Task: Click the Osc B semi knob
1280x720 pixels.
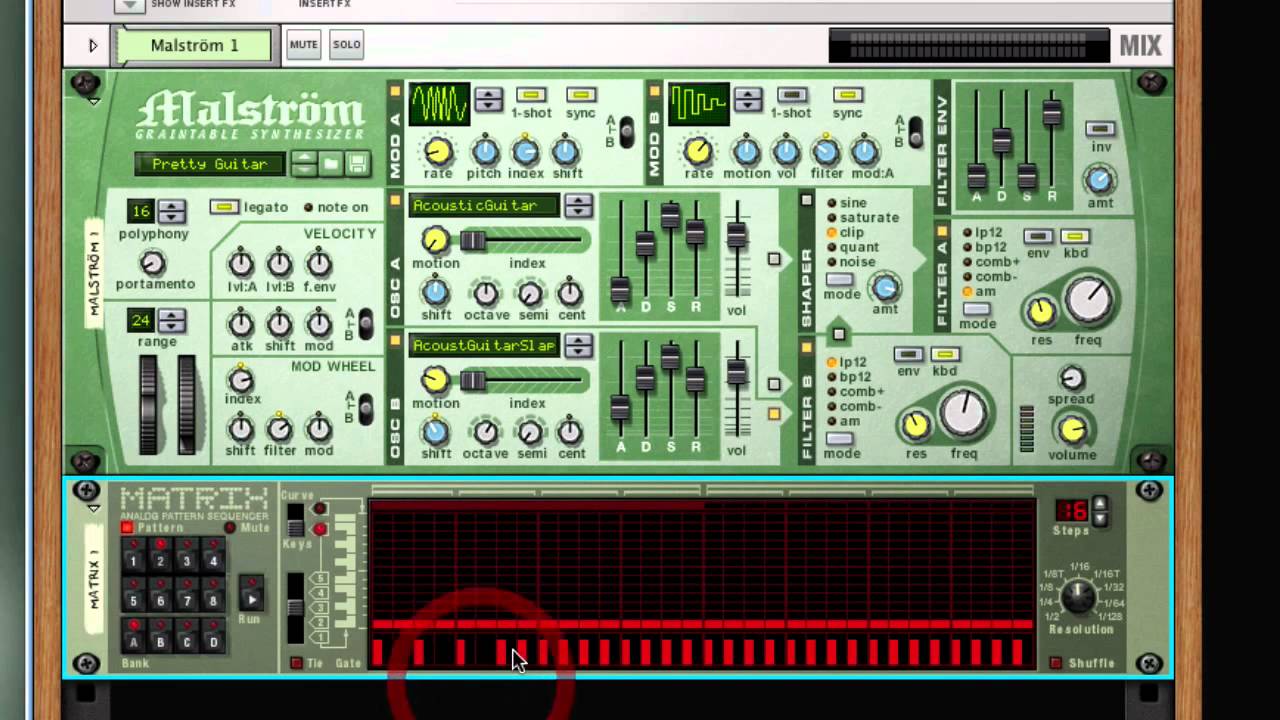Action: coord(531,432)
